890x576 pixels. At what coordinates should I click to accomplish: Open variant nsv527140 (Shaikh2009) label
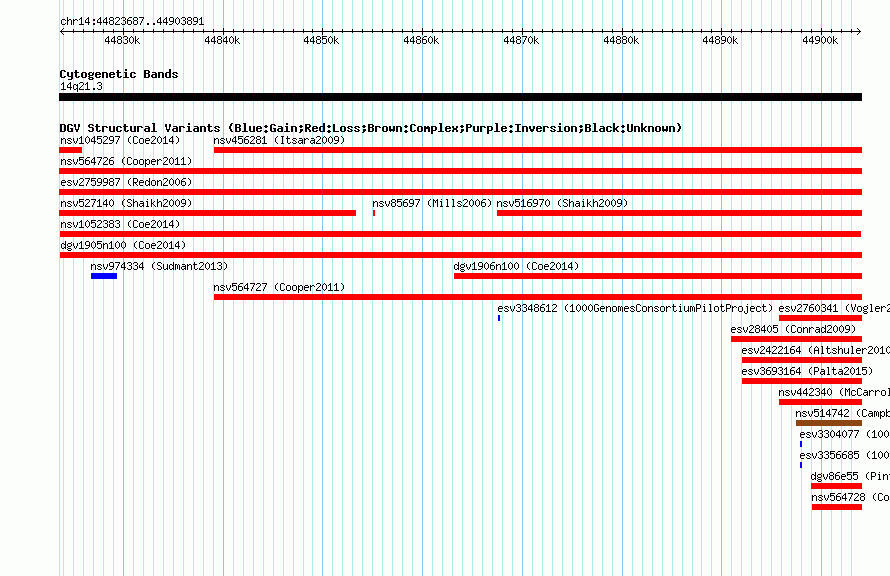(126, 203)
